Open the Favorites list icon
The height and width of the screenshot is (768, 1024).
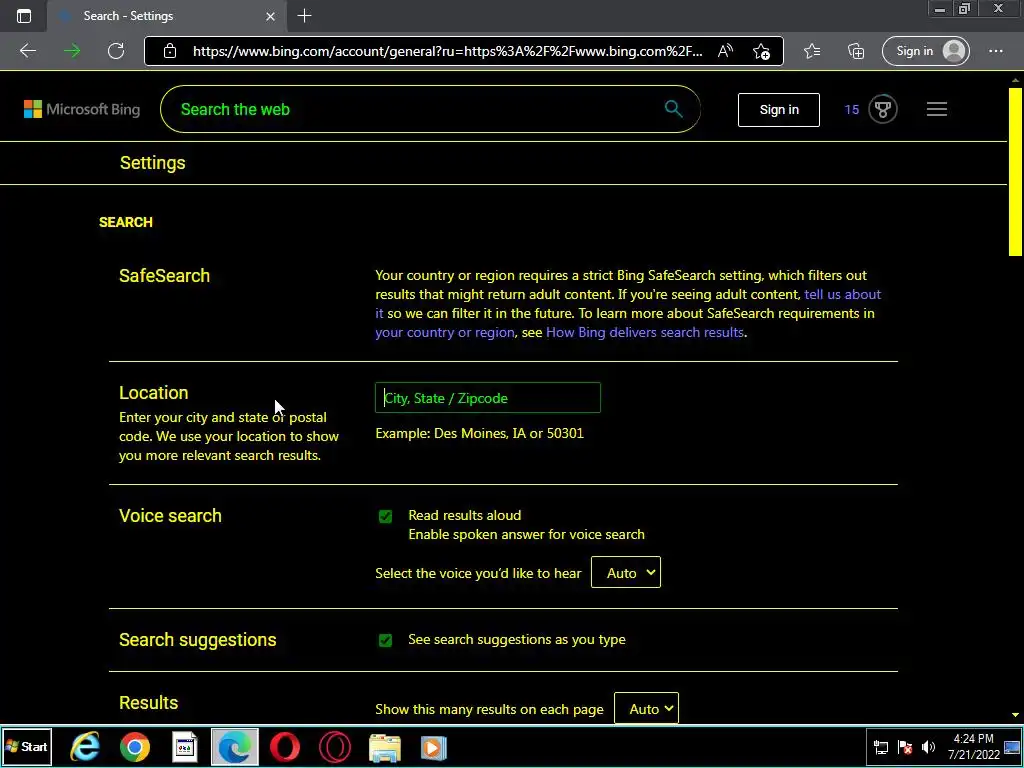(x=812, y=51)
